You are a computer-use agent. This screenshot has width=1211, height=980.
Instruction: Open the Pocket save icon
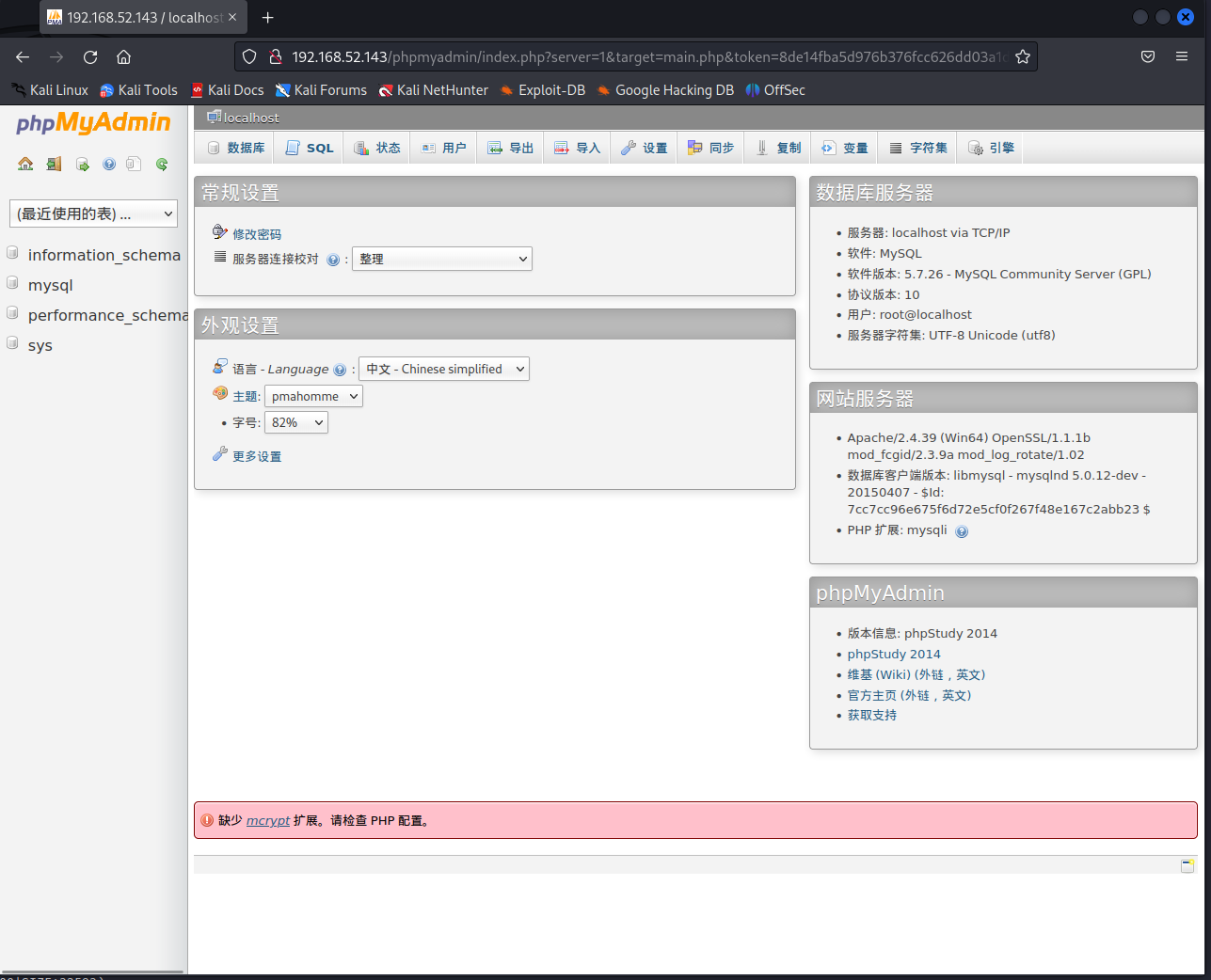click(1148, 56)
